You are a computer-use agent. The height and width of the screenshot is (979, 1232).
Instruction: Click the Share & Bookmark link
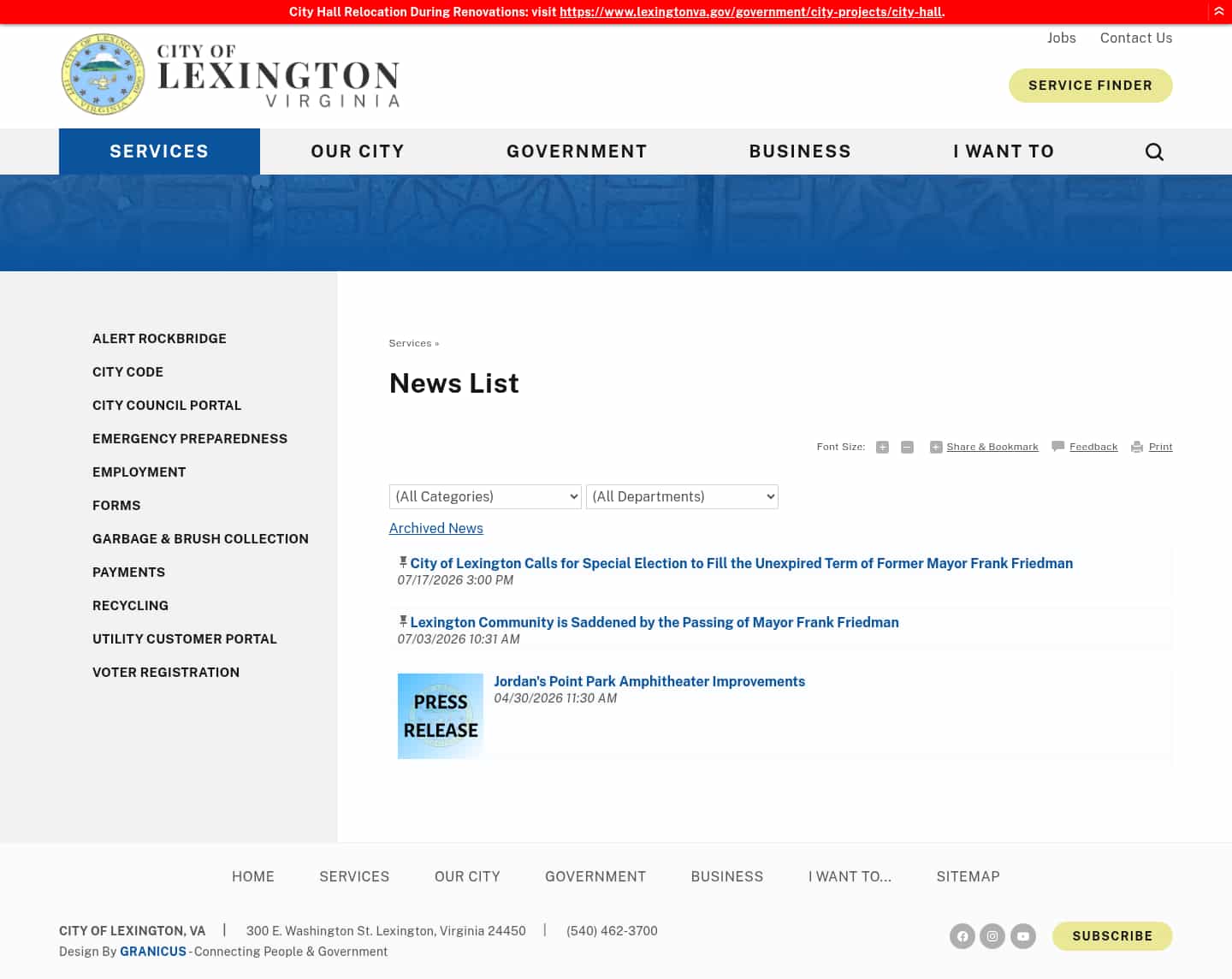tap(992, 447)
